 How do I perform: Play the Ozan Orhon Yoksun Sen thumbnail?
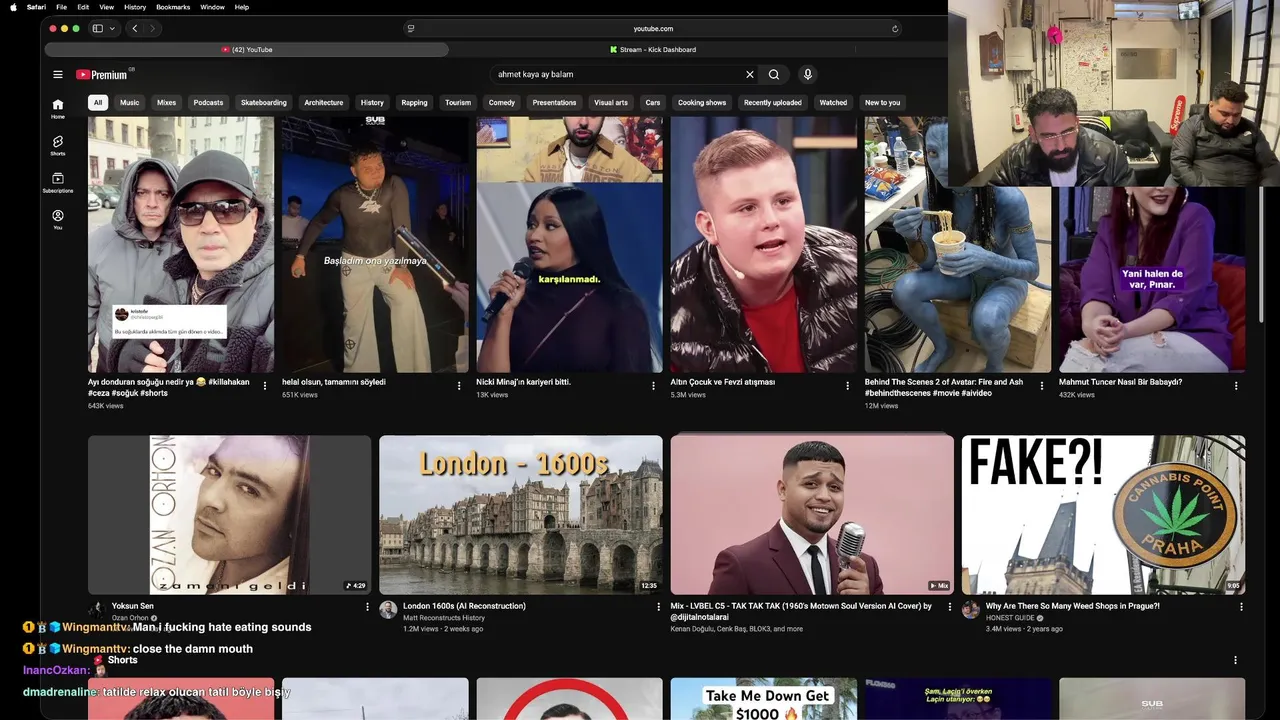click(229, 515)
